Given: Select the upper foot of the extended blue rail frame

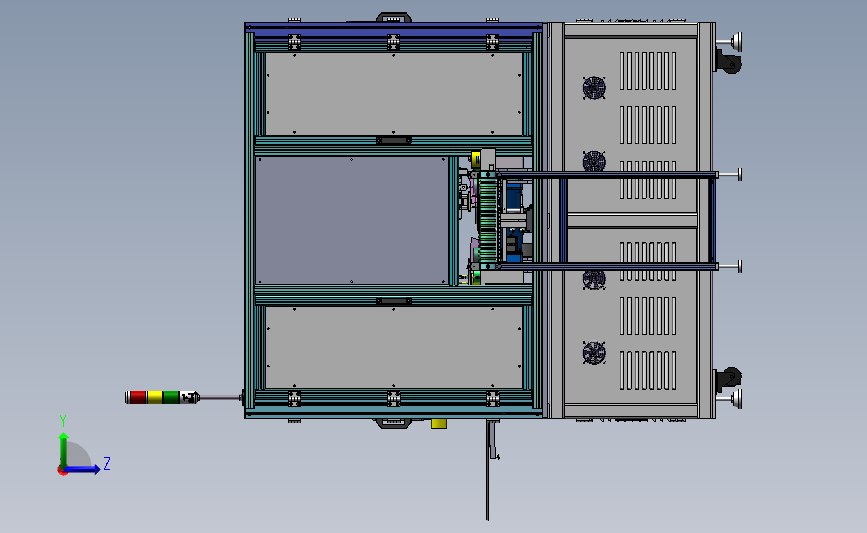Looking at the screenshot, I should click(730, 175).
